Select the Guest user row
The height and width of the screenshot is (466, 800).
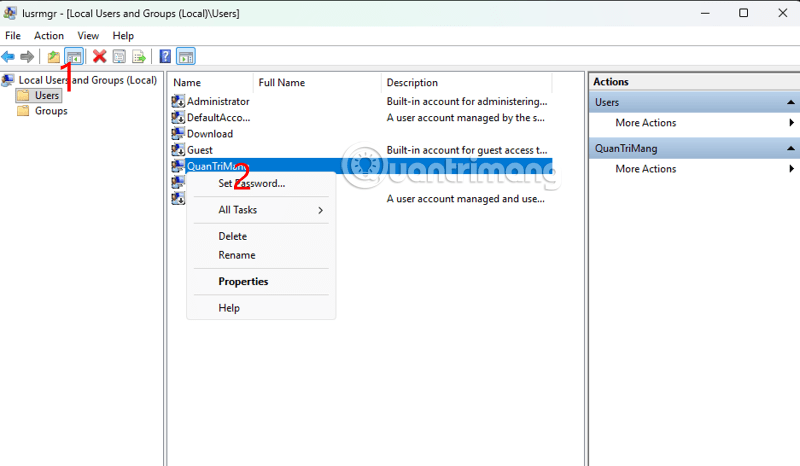(361, 150)
